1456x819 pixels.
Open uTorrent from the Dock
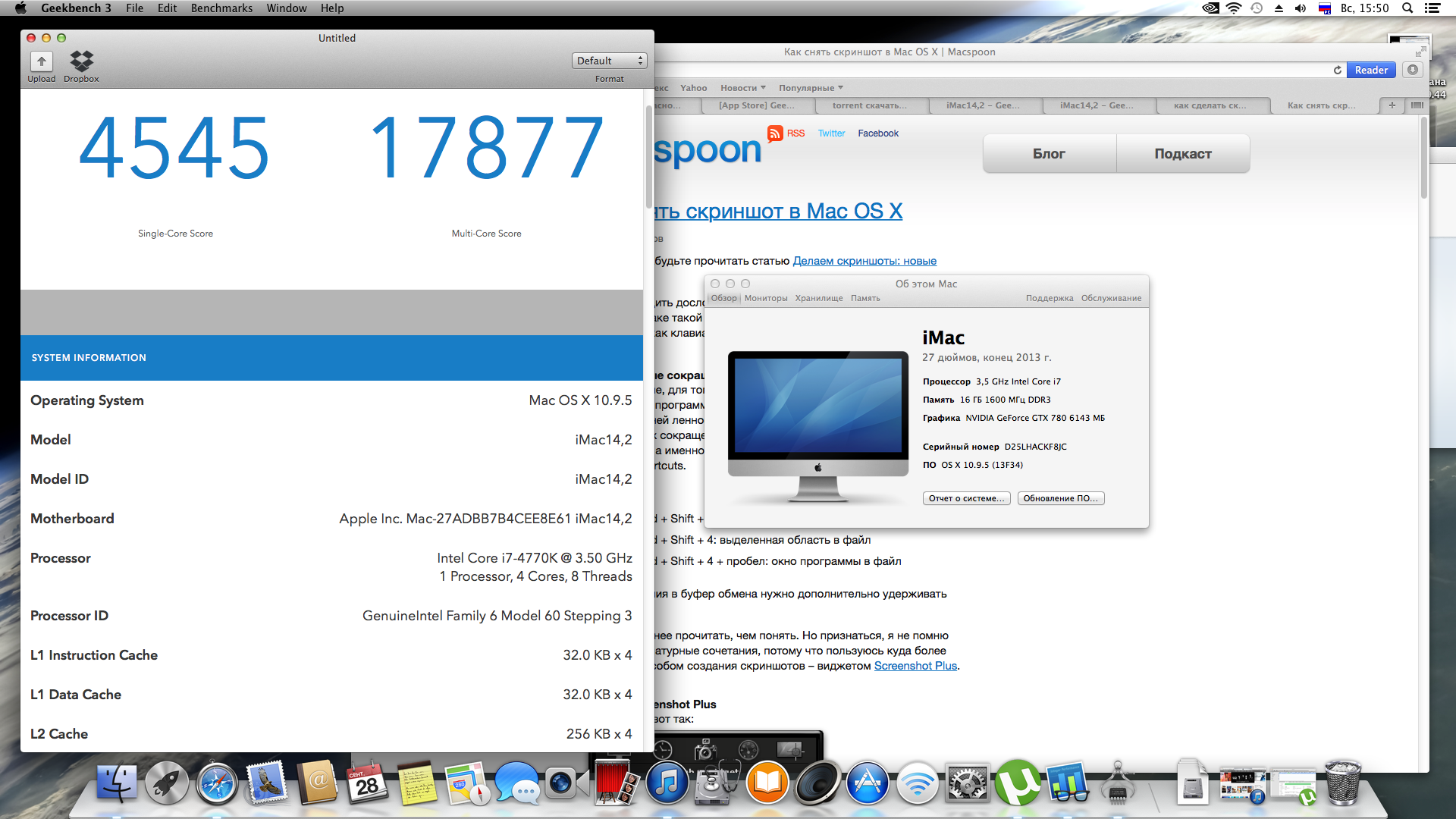tap(1018, 783)
